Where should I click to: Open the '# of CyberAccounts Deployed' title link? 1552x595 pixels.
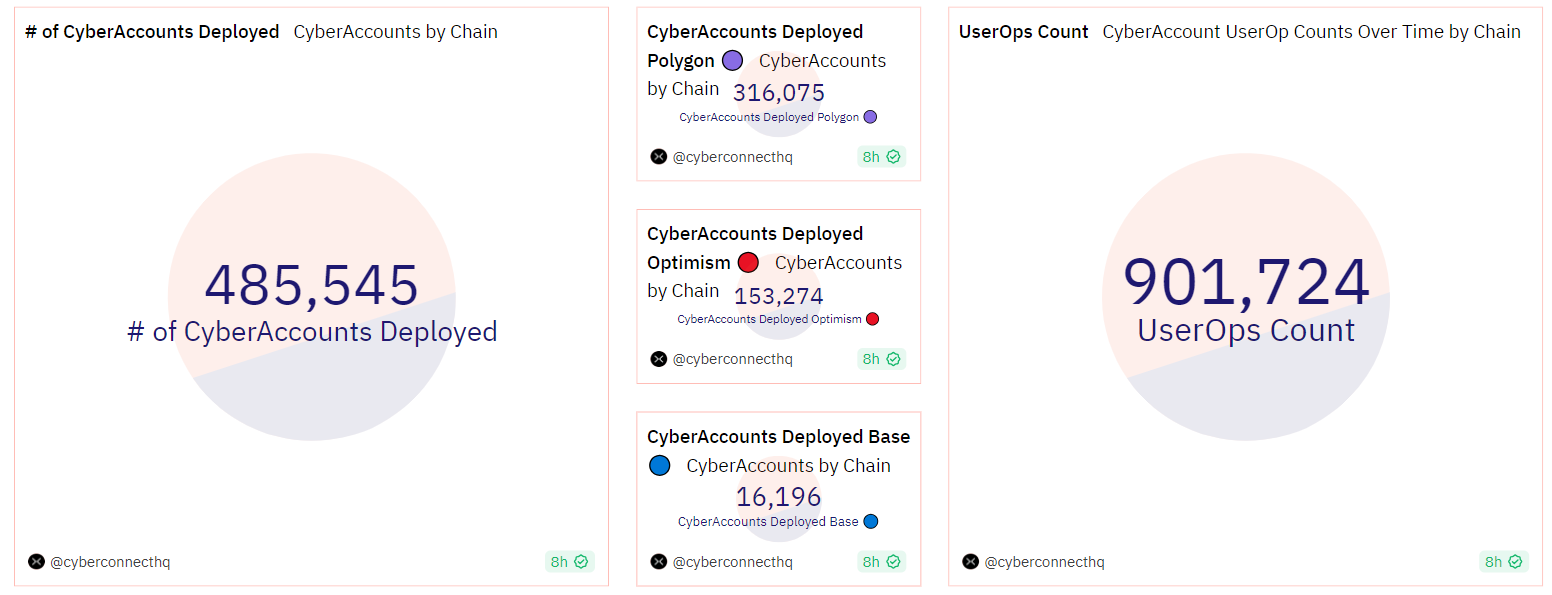(152, 32)
